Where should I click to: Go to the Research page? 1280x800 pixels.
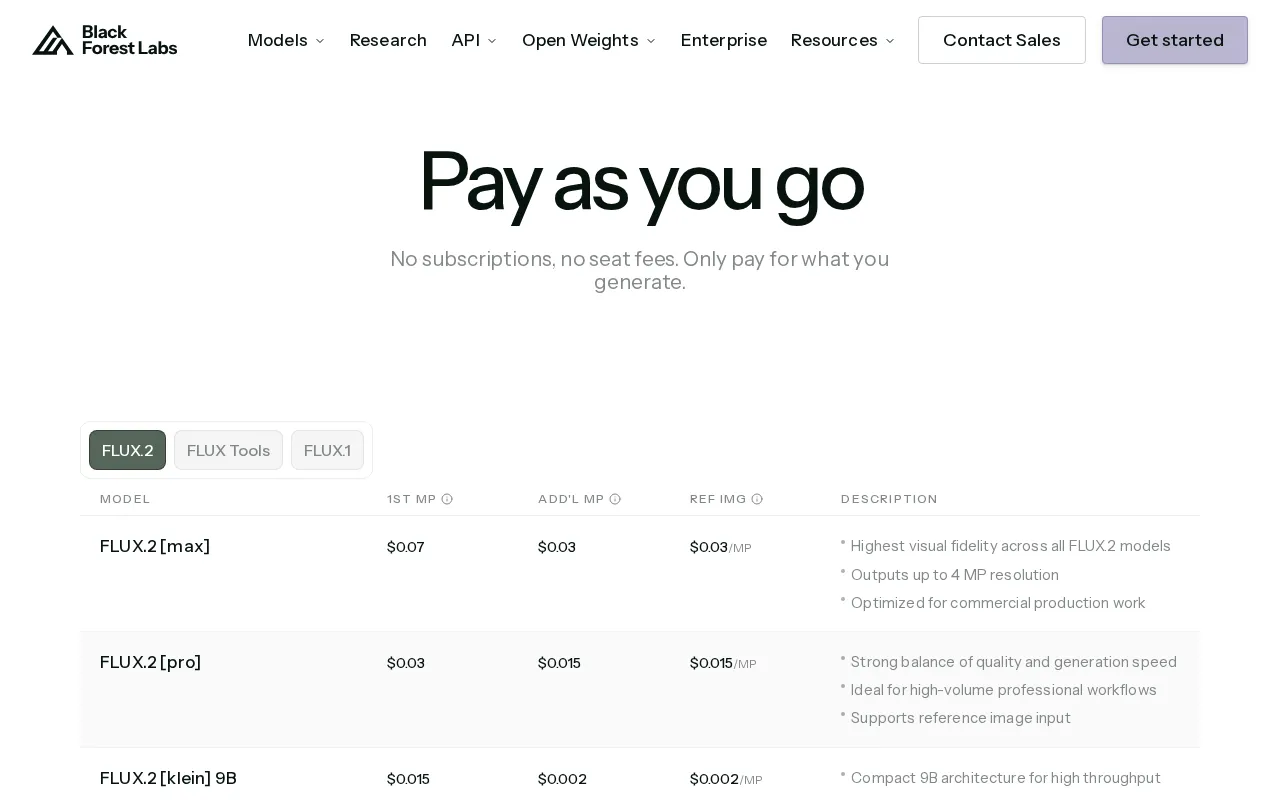(x=388, y=40)
